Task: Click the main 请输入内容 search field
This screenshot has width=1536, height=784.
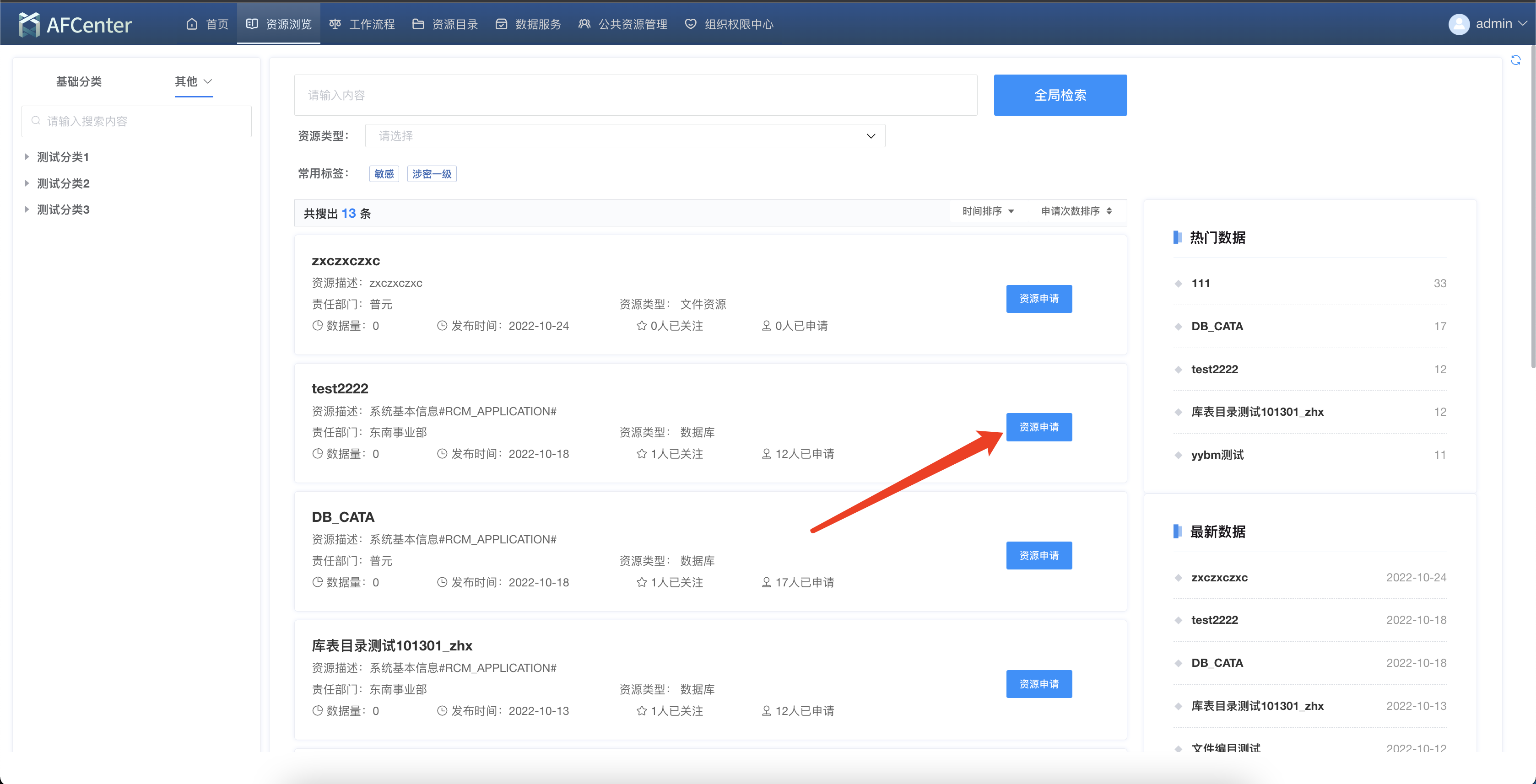Action: [x=635, y=95]
